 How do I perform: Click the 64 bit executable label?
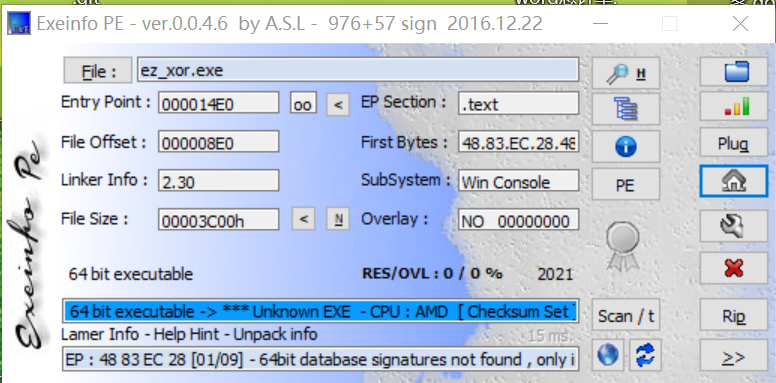click(131, 274)
